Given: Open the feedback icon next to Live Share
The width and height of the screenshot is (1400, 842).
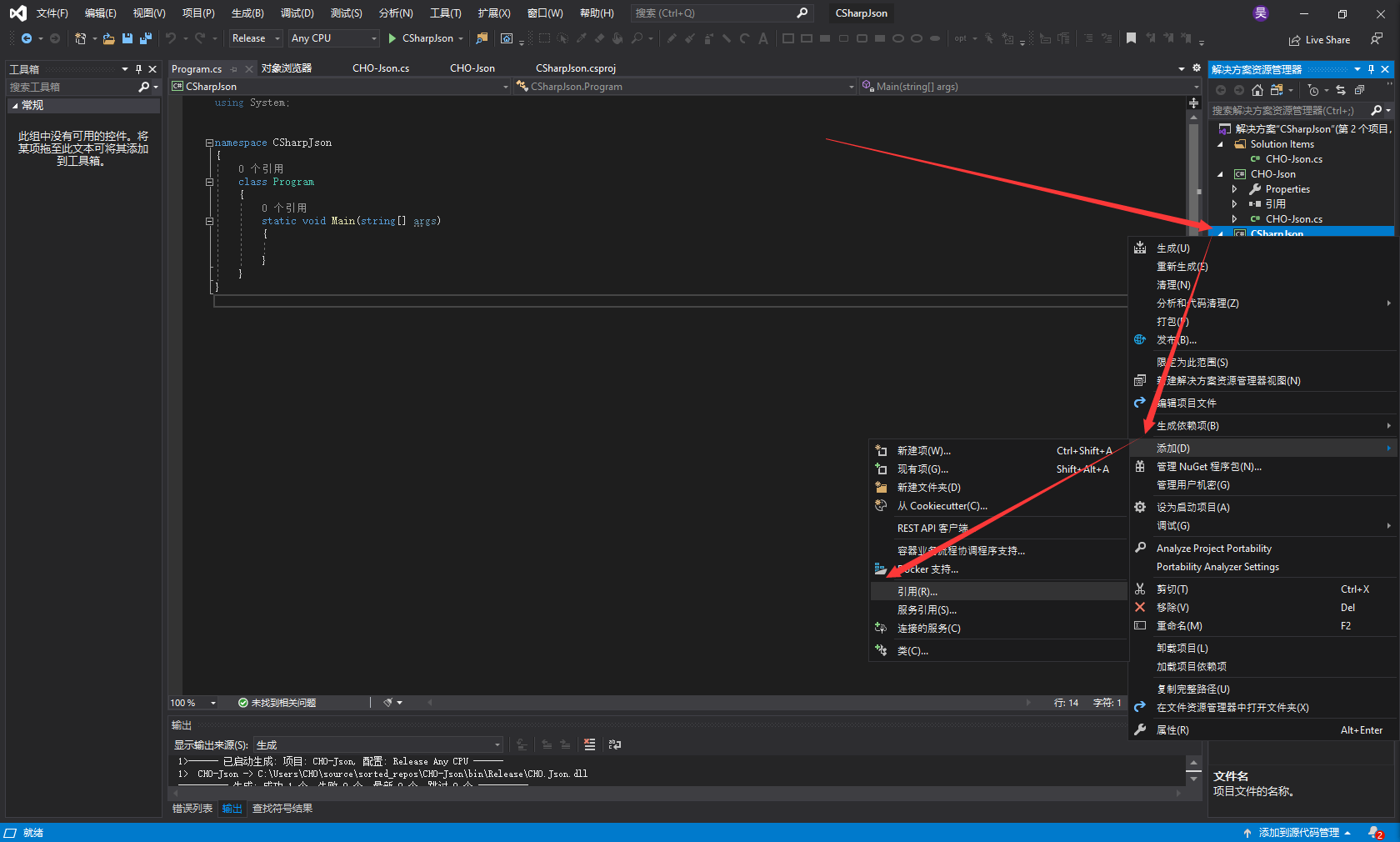Looking at the screenshot, I should tap(1377, 39).
